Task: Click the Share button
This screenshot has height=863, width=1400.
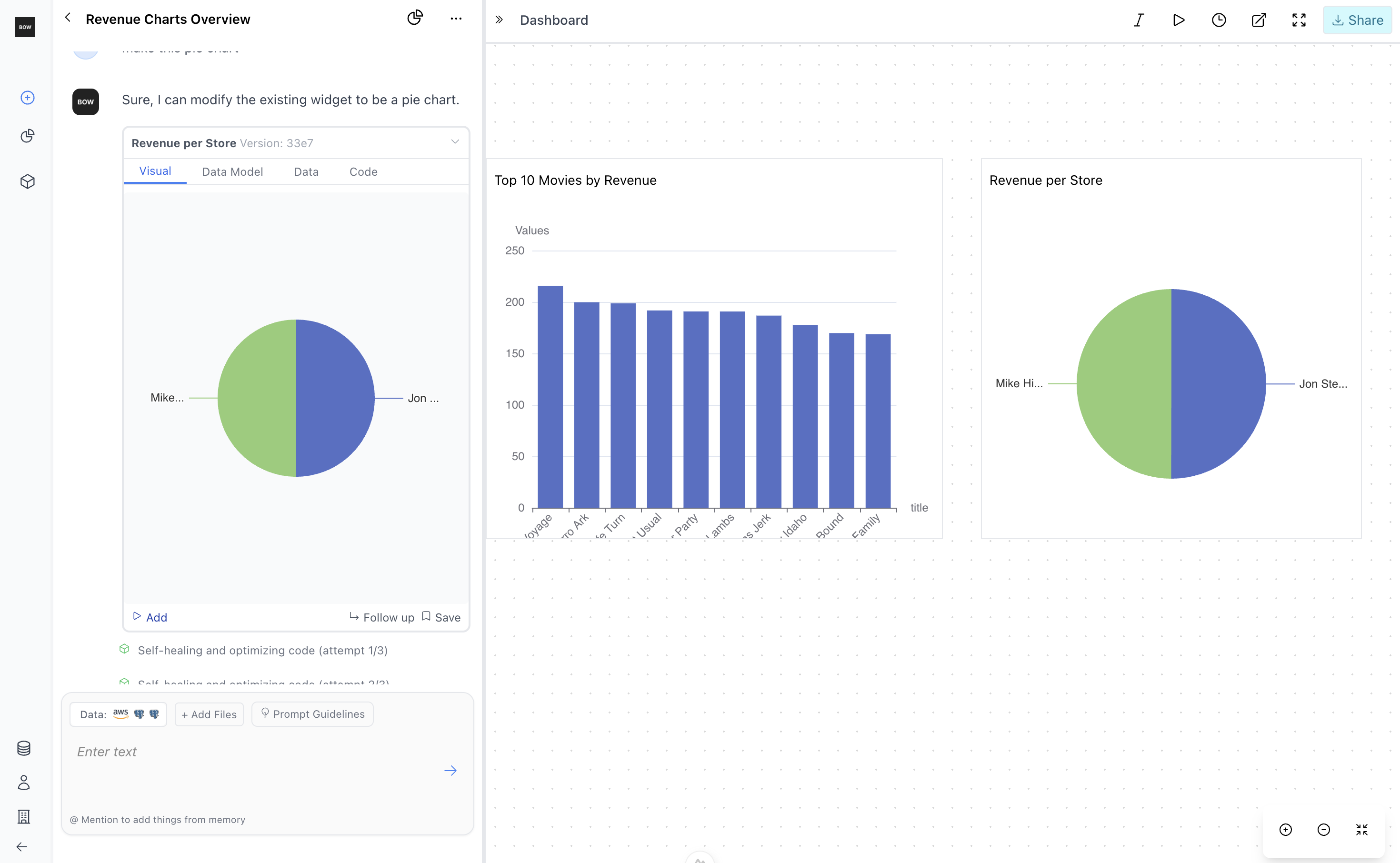Action: pyautogui.click(x=1357, y=20)
